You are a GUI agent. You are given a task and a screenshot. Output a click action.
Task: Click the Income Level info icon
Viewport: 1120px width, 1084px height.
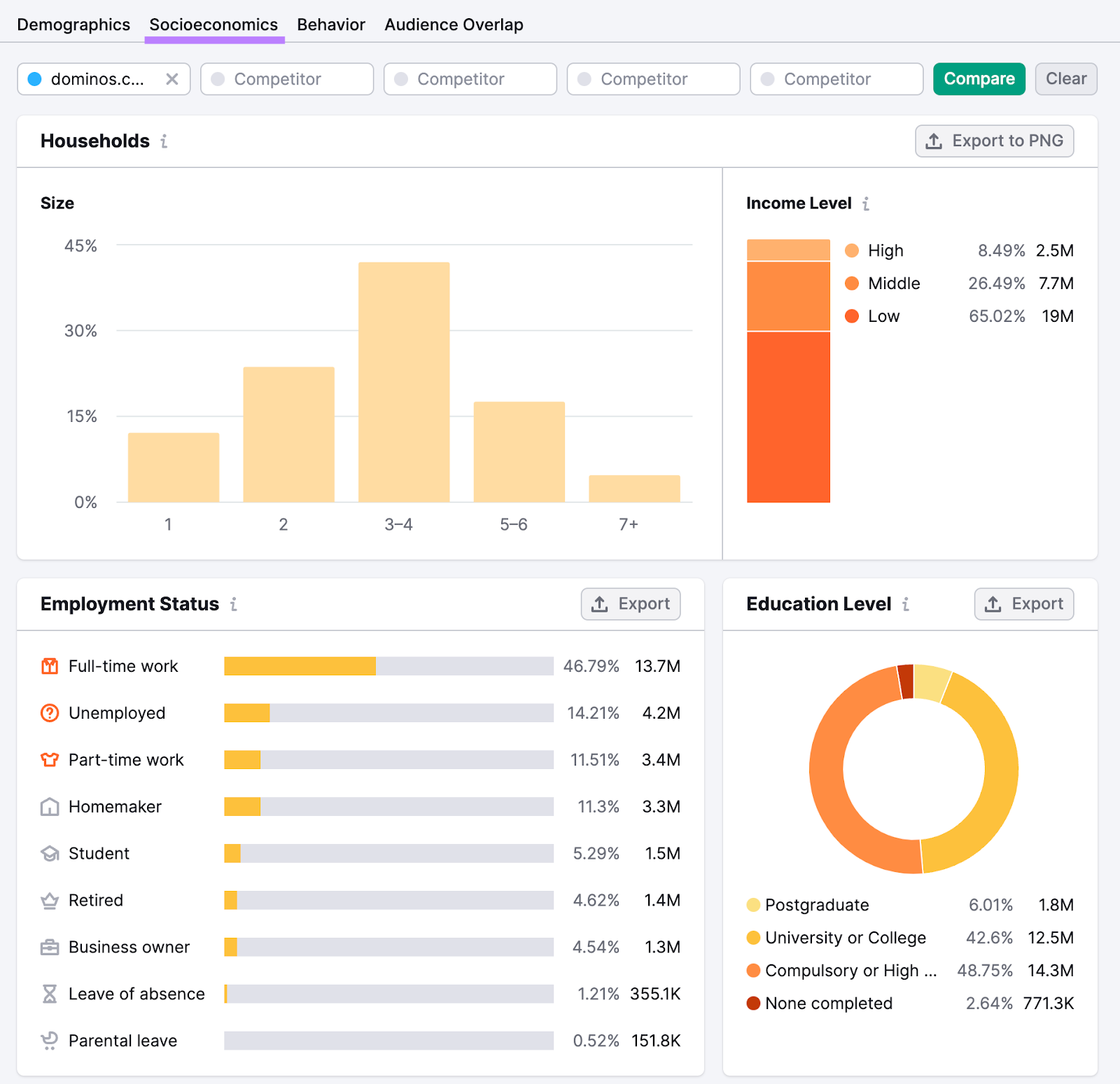point(867,204)
